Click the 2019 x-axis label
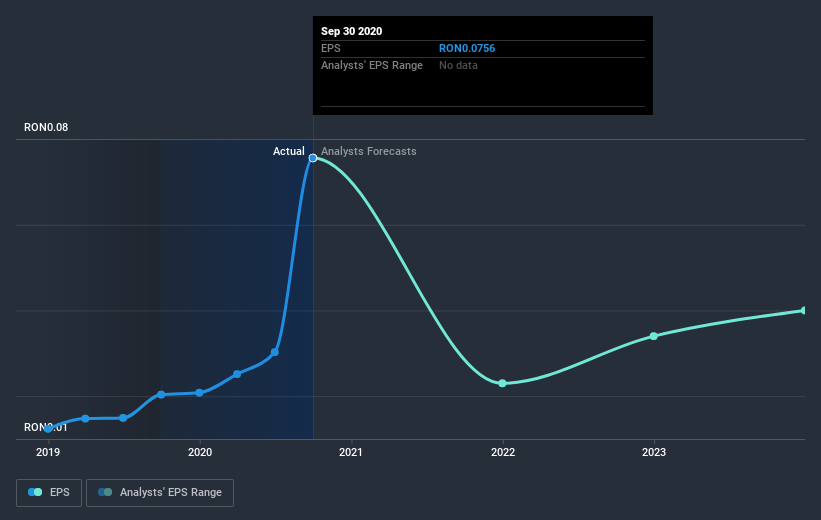Image resolution: width=821 pixels, height=520 pixels. click(x=48, y=452)
